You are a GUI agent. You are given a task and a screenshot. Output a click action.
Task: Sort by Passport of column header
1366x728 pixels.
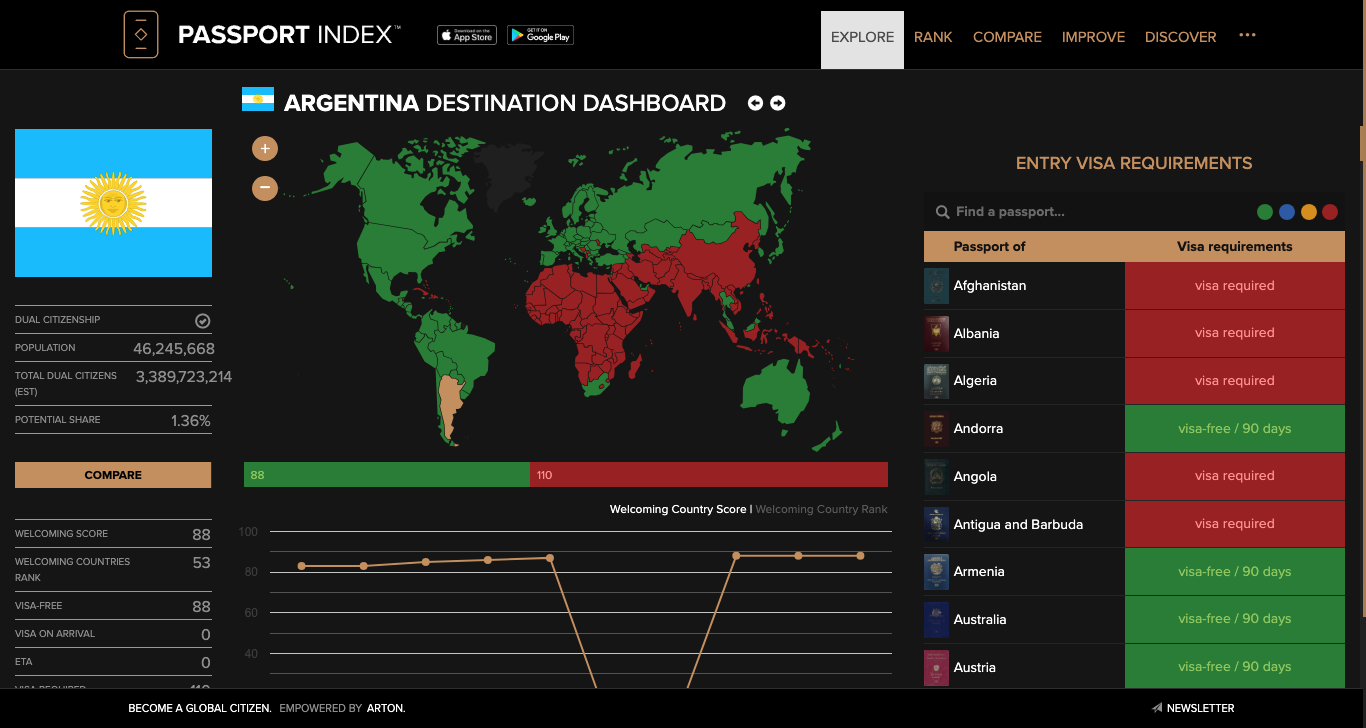click(989, 246)
